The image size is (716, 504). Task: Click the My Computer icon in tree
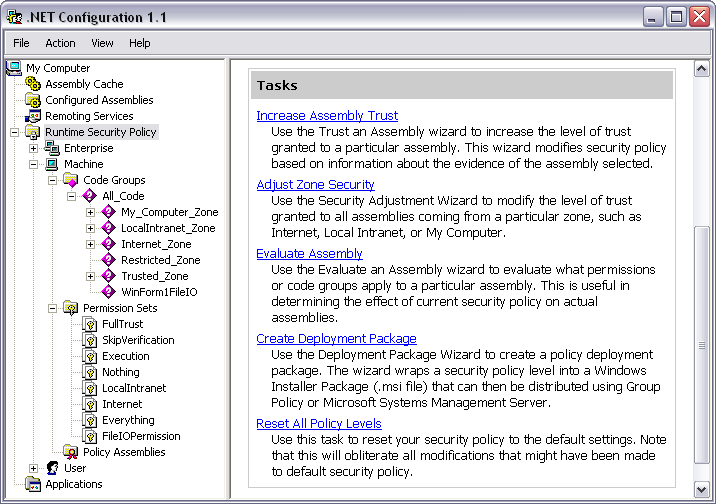[x=14, y=68]
